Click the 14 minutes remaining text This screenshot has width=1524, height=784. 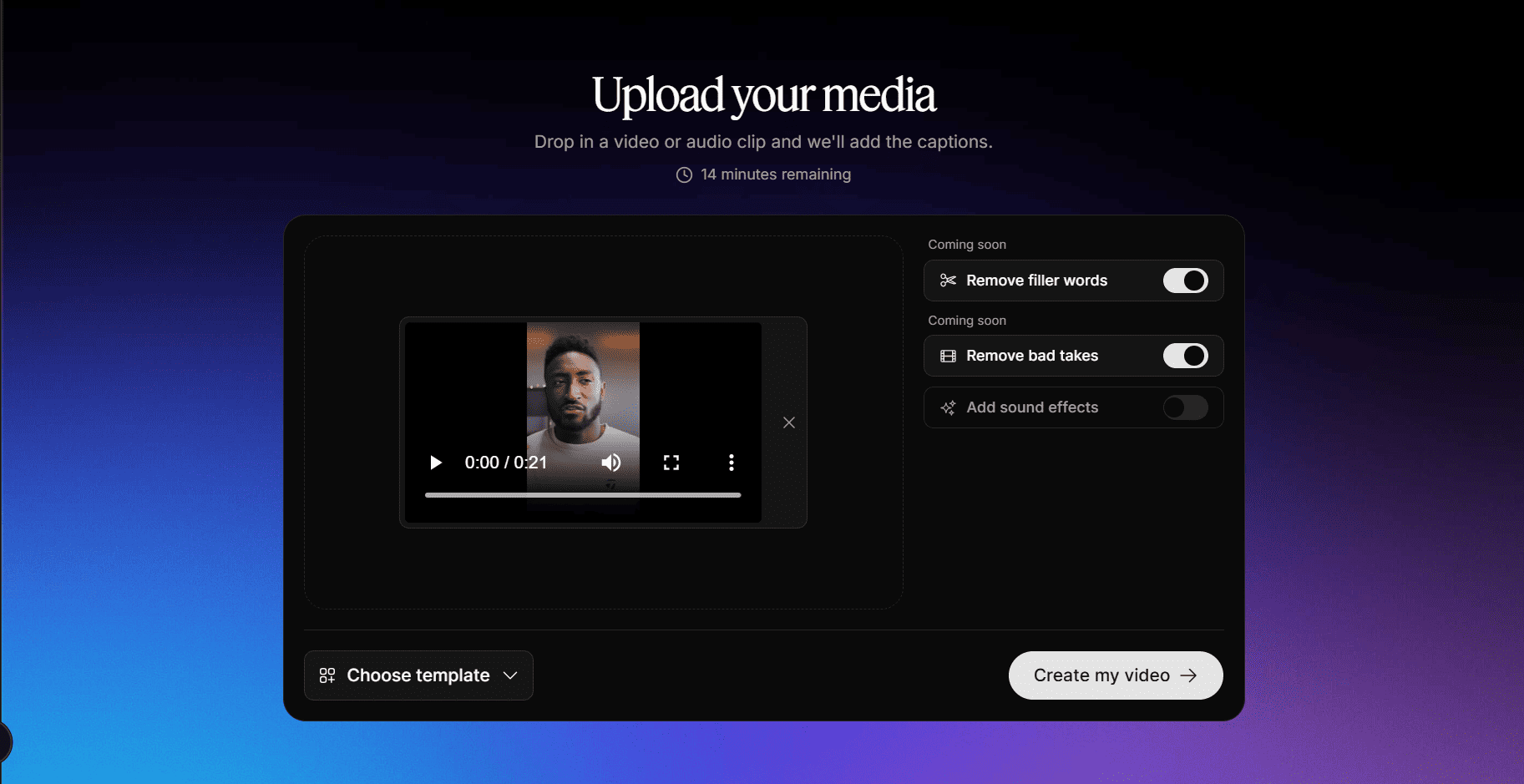pyautogui.click(x=776, y=175)
